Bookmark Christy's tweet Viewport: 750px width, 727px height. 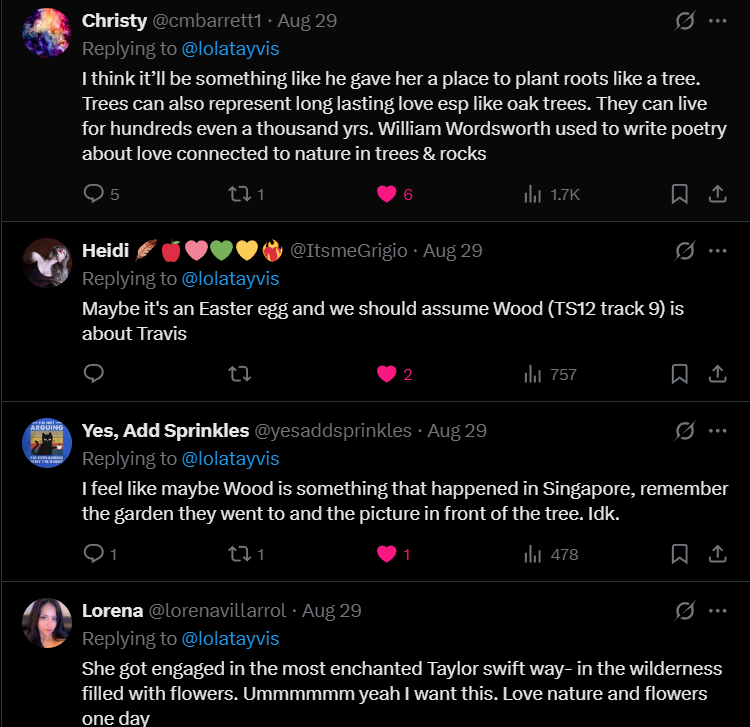[679, 194]
